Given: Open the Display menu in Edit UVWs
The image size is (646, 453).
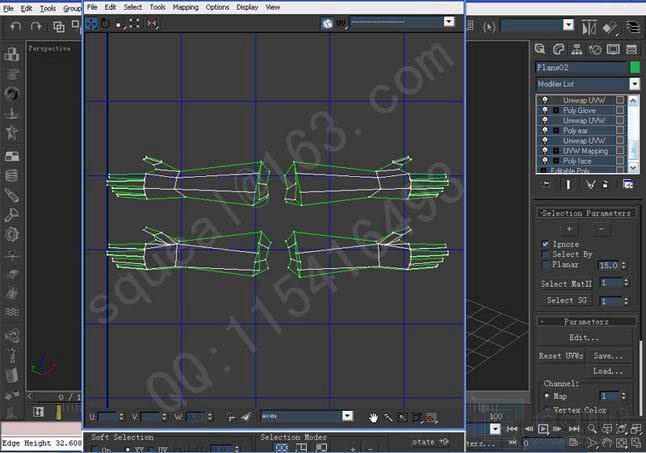Looking at the screenshot, I should pyautogui.click(x=247, y=7).
